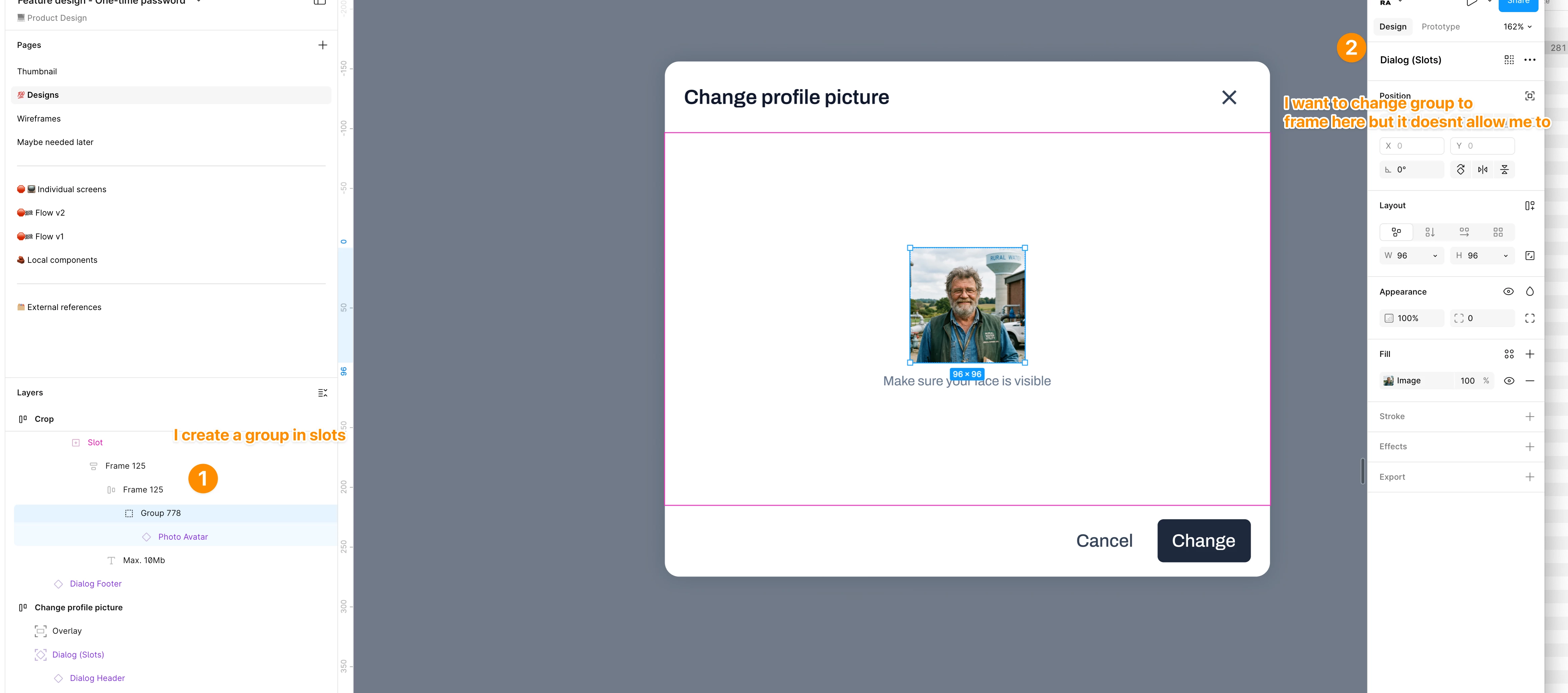Flip horizontal using the mirror icon
This screenshot has width=1568, height=693.
(x=1482, y=170)
